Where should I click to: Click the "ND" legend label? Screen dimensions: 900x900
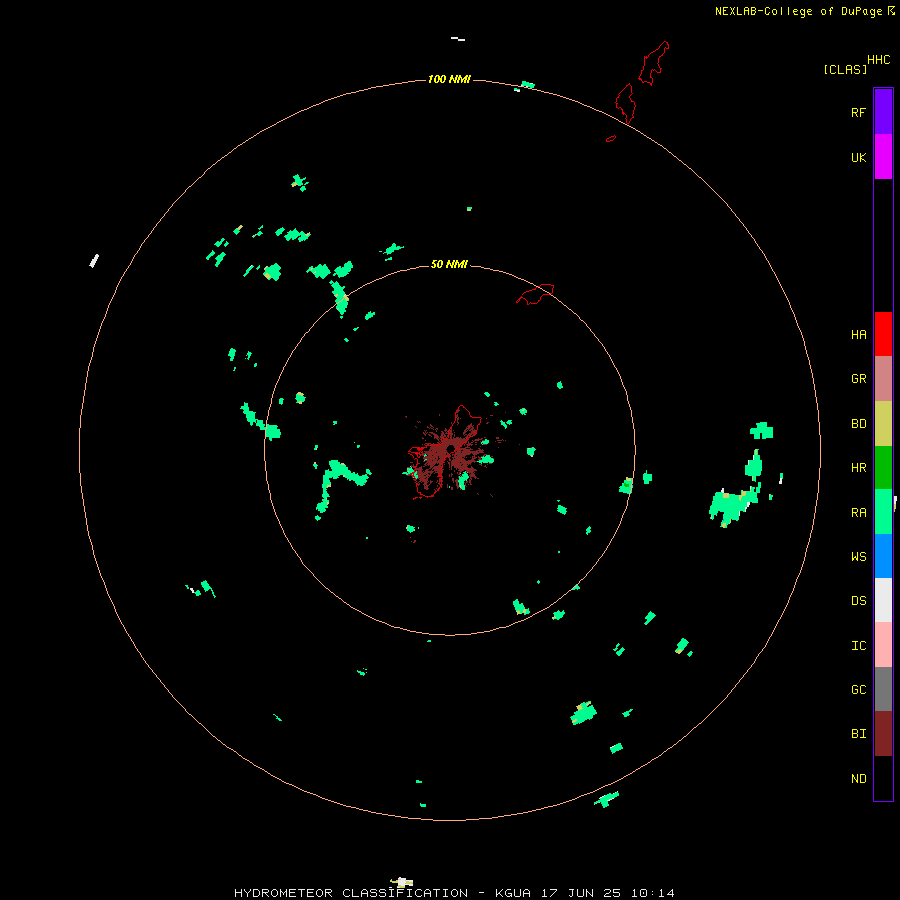tap(858, 778)
